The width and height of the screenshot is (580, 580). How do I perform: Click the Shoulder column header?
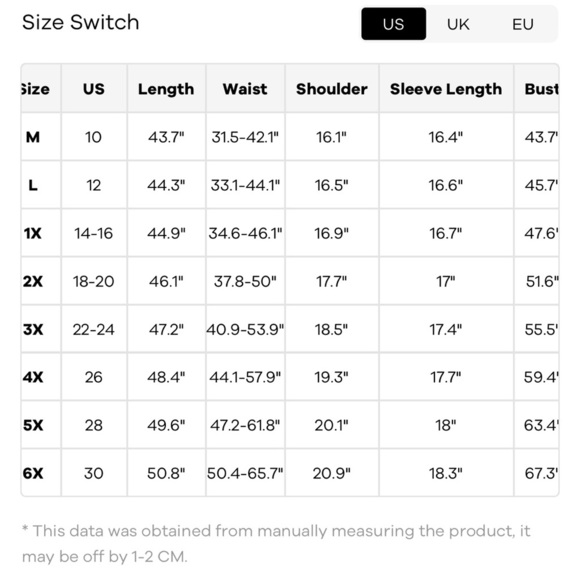(x=331, y=89)
